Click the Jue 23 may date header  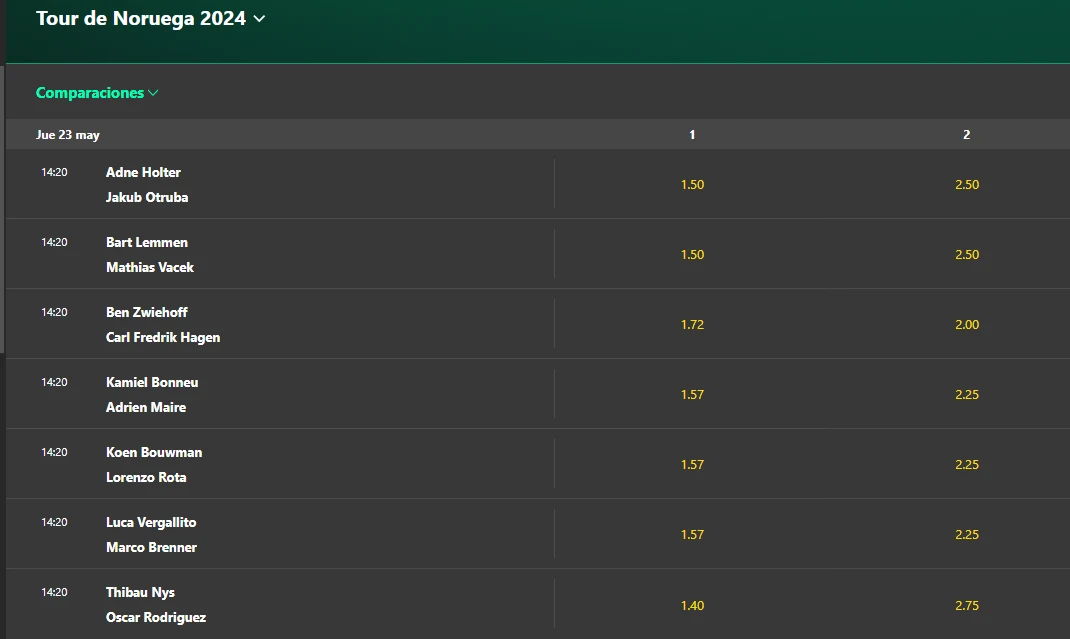pos(68,135)
